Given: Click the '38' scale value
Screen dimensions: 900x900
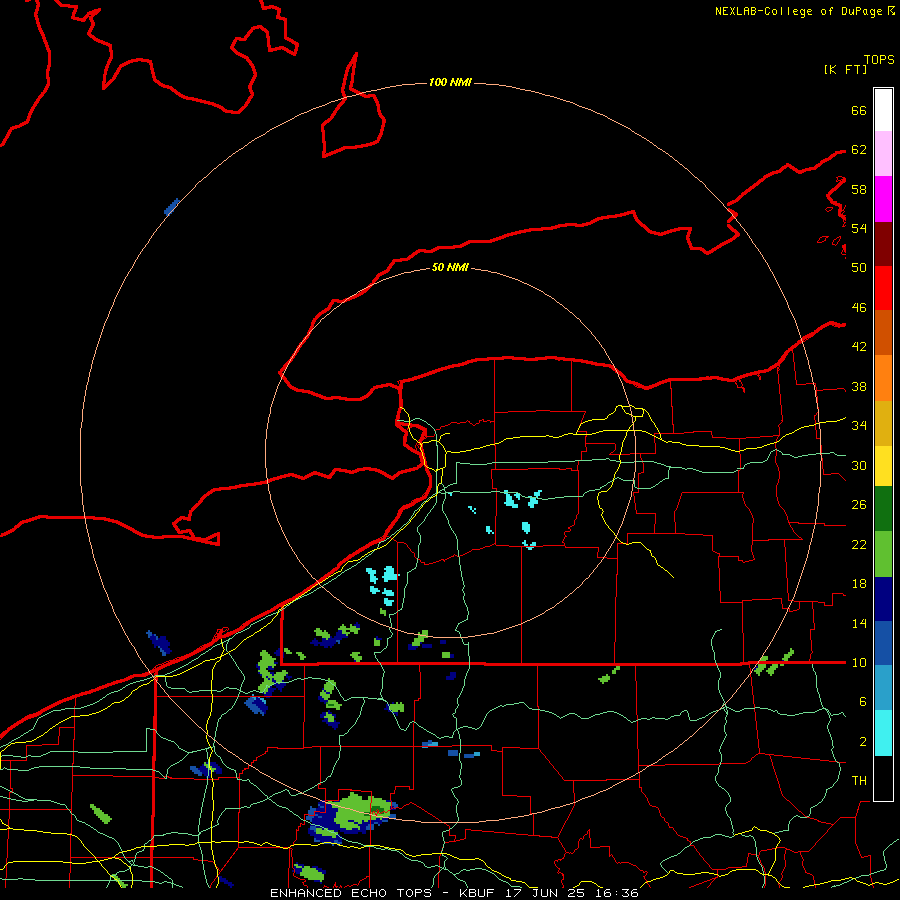Looking at the screenshot, I should pyautogui.click(x=859, y=386).
